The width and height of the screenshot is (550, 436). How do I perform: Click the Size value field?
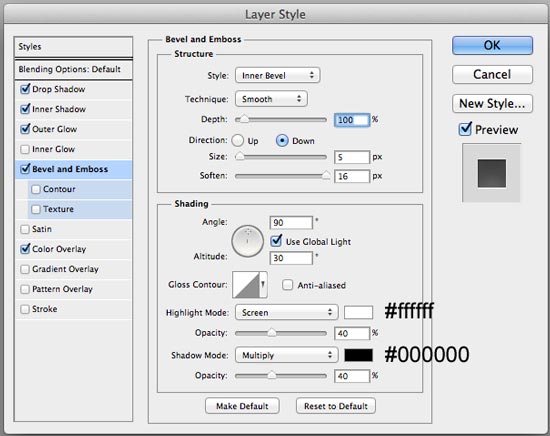[x=352, y=157]
